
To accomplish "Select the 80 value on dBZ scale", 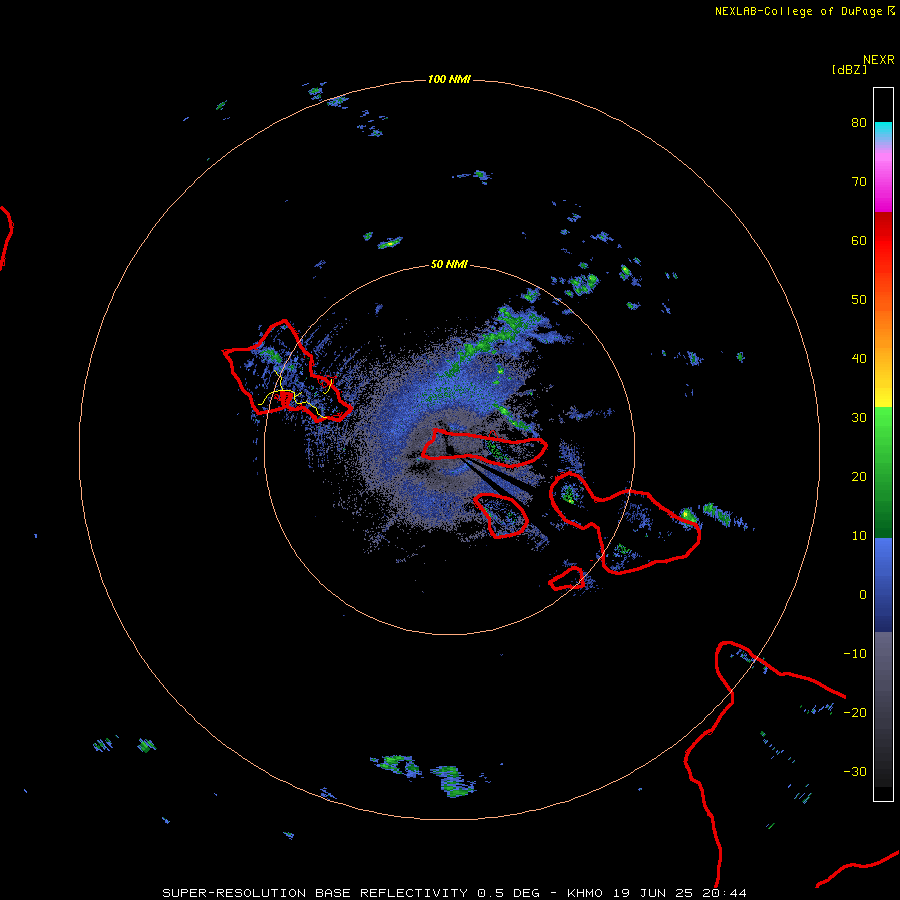I will [x=859, y=123].
